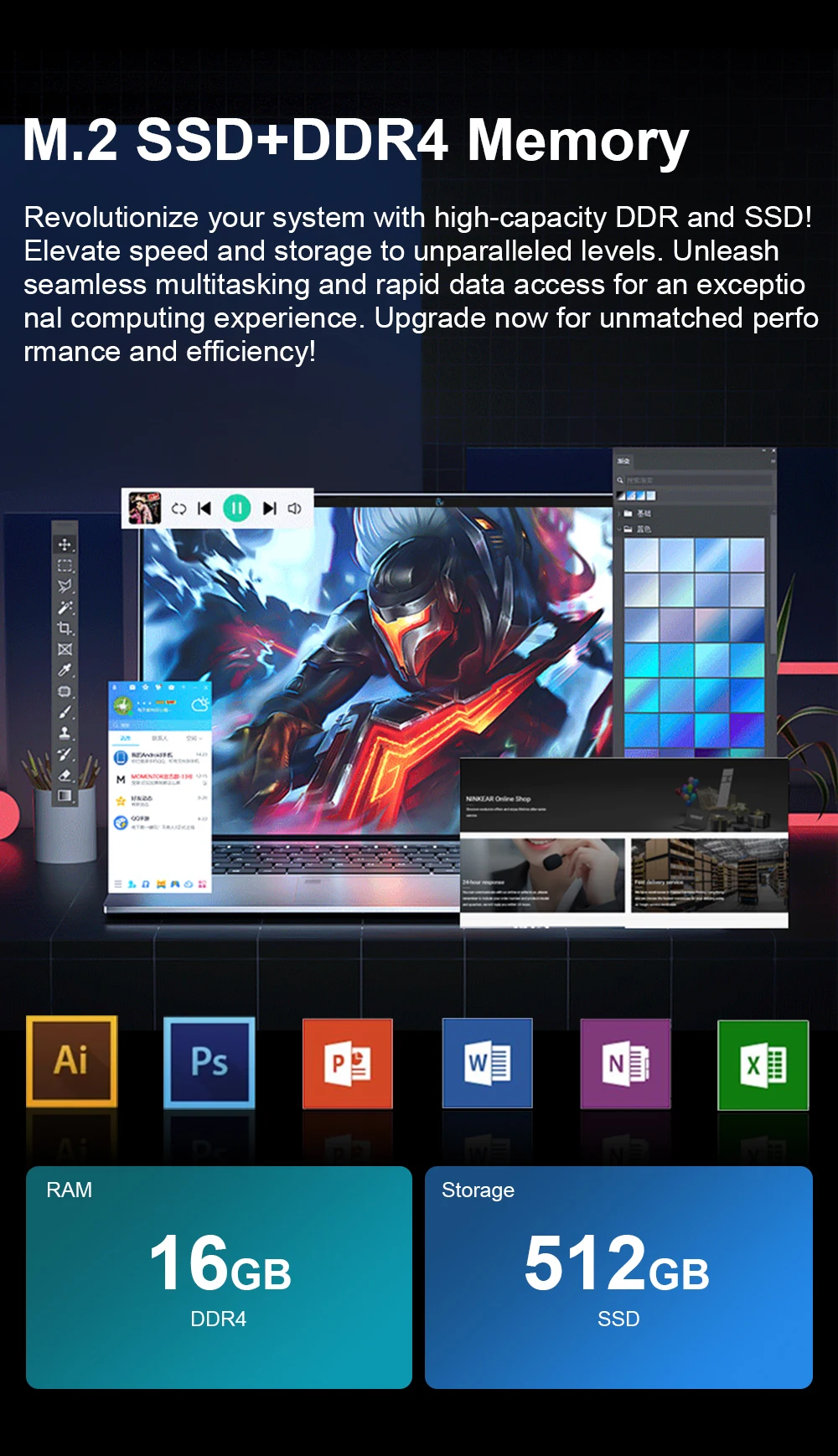Viewport: 838px width, 1456px height.
Task: Pick the Magic Wand tool
Action: click(65, 607)
